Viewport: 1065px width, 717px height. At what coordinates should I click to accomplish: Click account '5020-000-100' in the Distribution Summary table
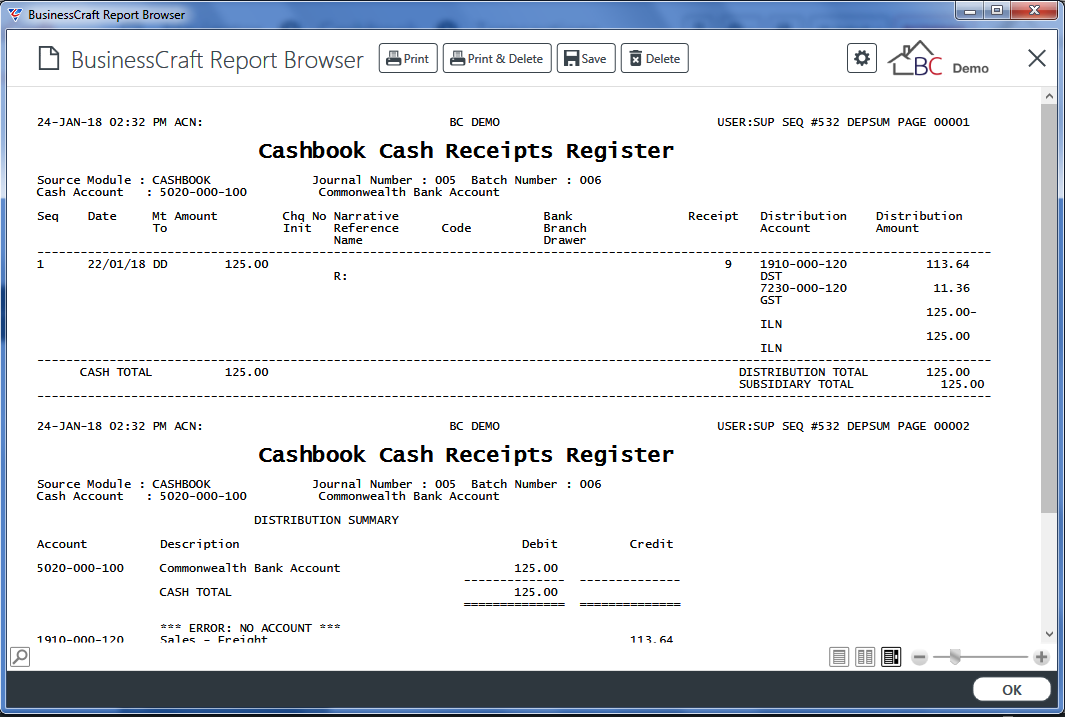[x=80, y=568]
